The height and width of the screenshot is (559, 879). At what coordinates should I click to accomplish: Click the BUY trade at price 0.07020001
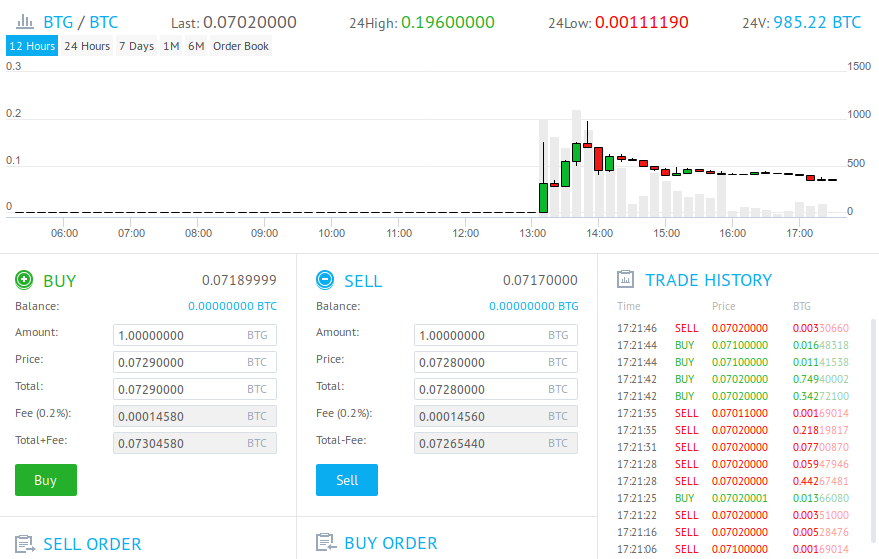point(733,498)
